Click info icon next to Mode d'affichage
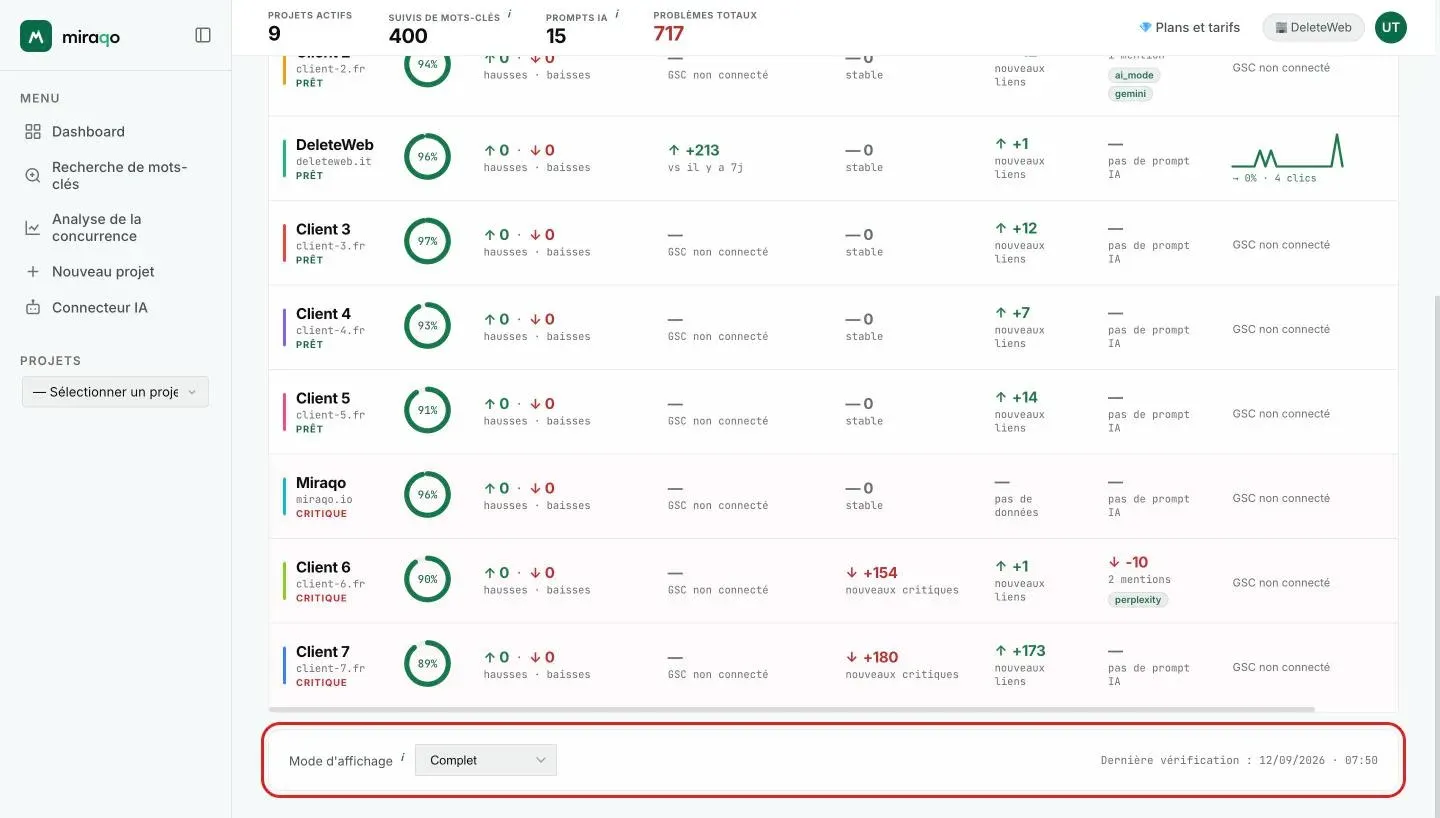This screenshot has height=818, width=1440. click(x=402, y=757)
